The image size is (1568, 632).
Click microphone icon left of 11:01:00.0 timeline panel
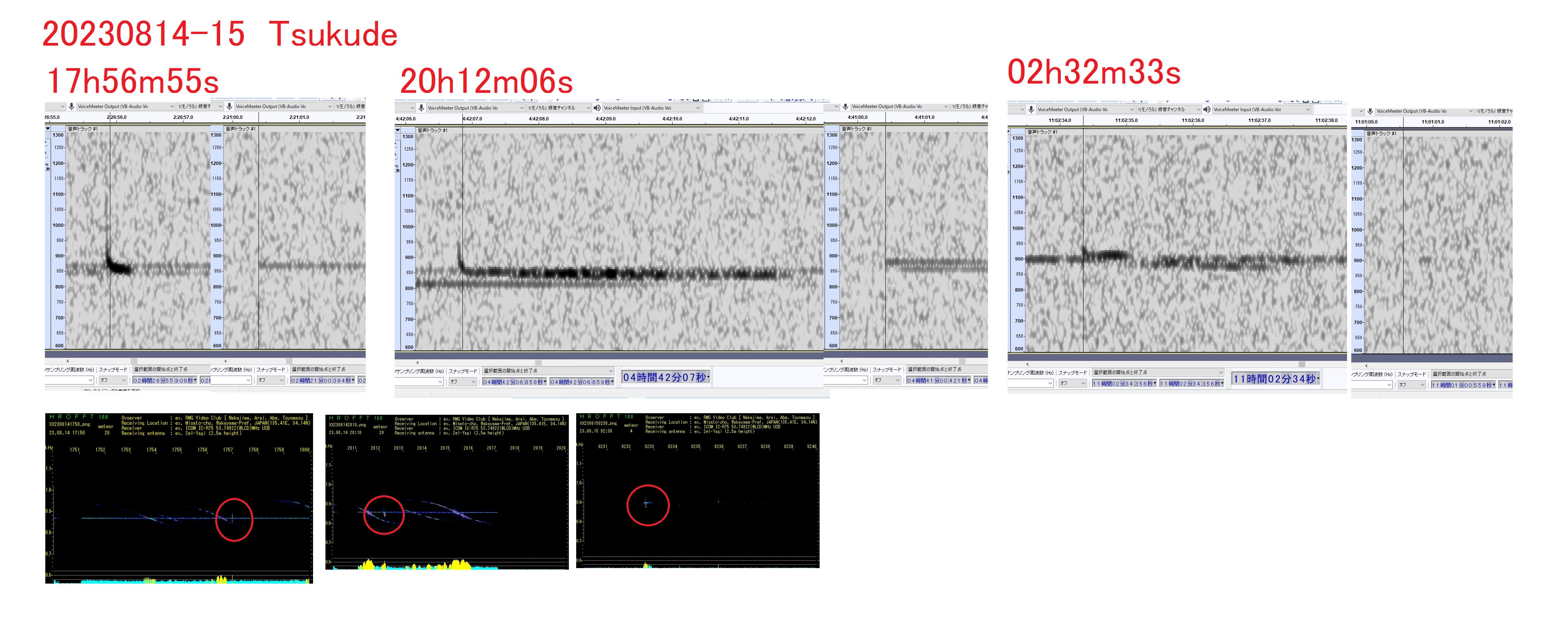1369,112
